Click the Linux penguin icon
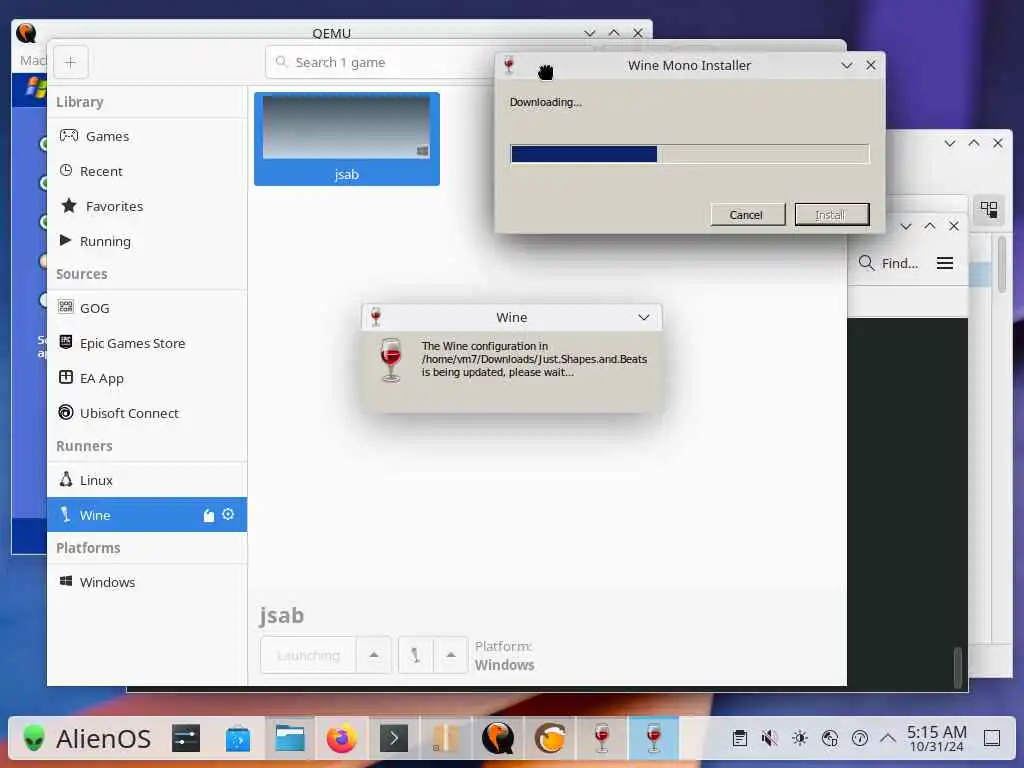Viewport: 1024px width, 768px height. click(x=66, y=479)
